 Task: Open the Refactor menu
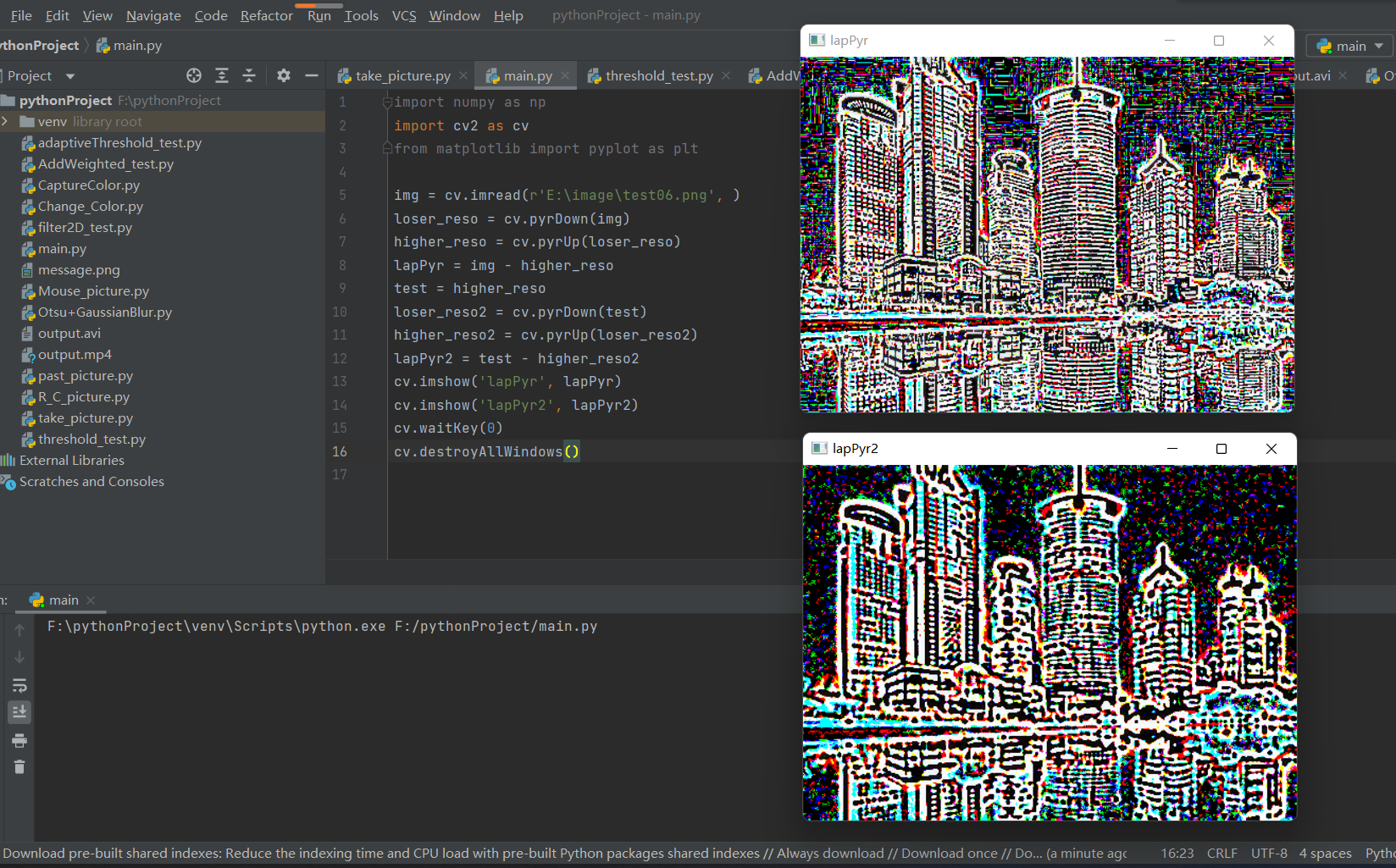[x=266, y=15]
